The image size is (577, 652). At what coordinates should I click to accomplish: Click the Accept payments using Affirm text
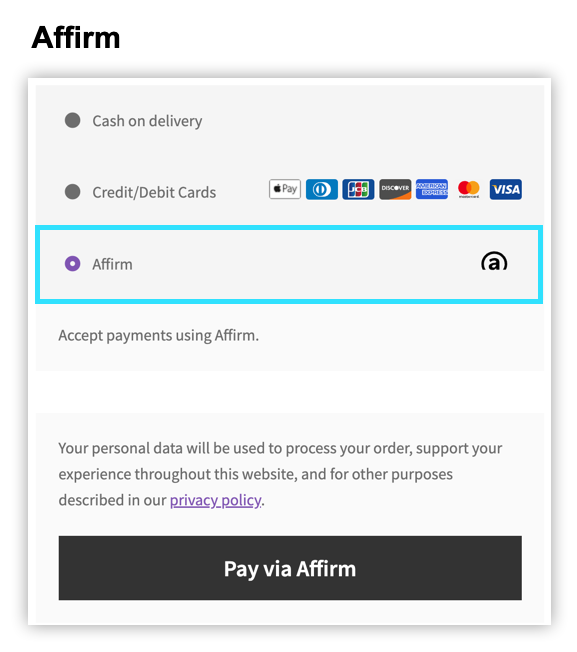(x=158, y=336)
